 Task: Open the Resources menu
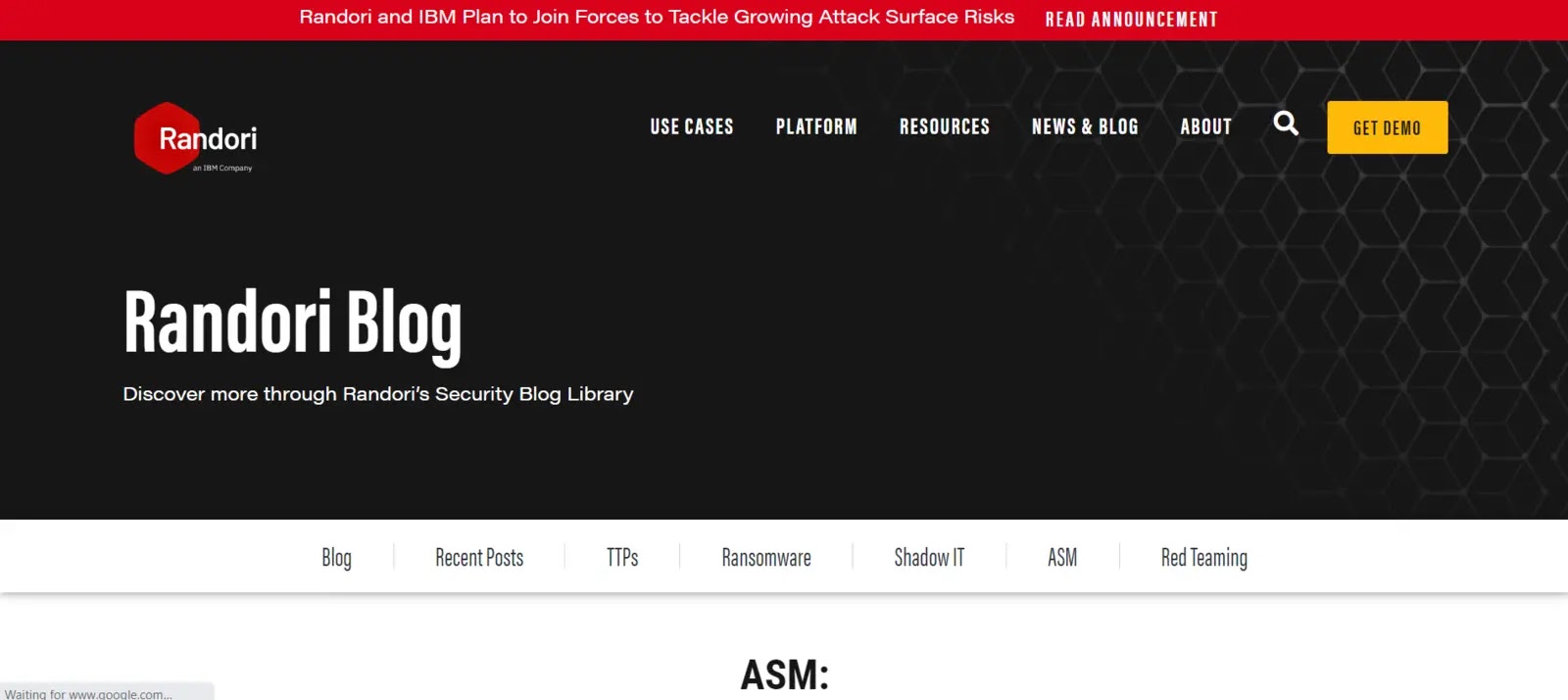pos(945,126)
